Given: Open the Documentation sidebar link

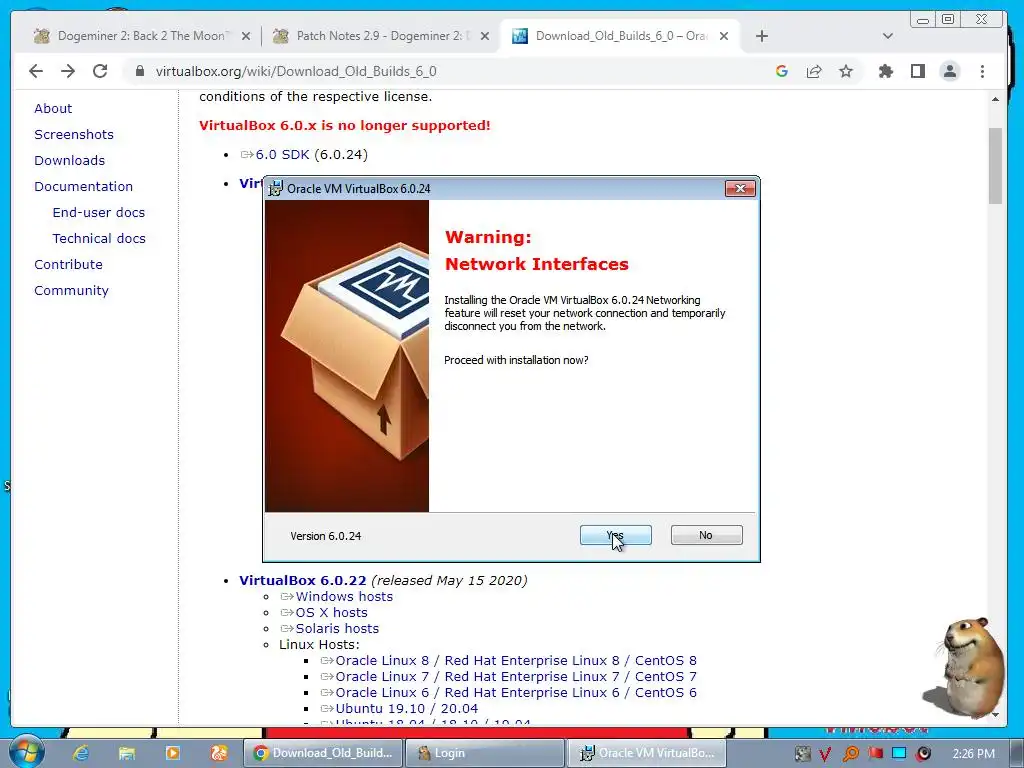Looking at the screenshot, I should (83, 187).
